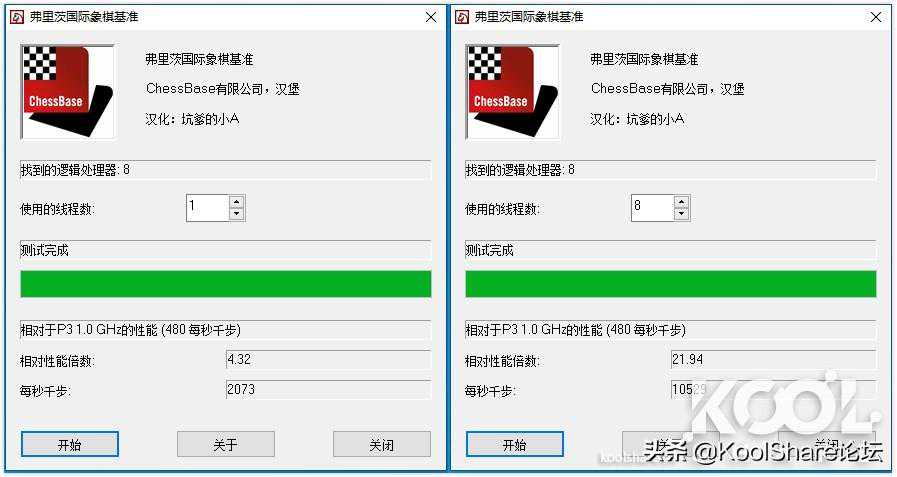This screenshot has width=897, height=477.
Task: Click the green progress bar in right window
Action: [x=670, y=284]
